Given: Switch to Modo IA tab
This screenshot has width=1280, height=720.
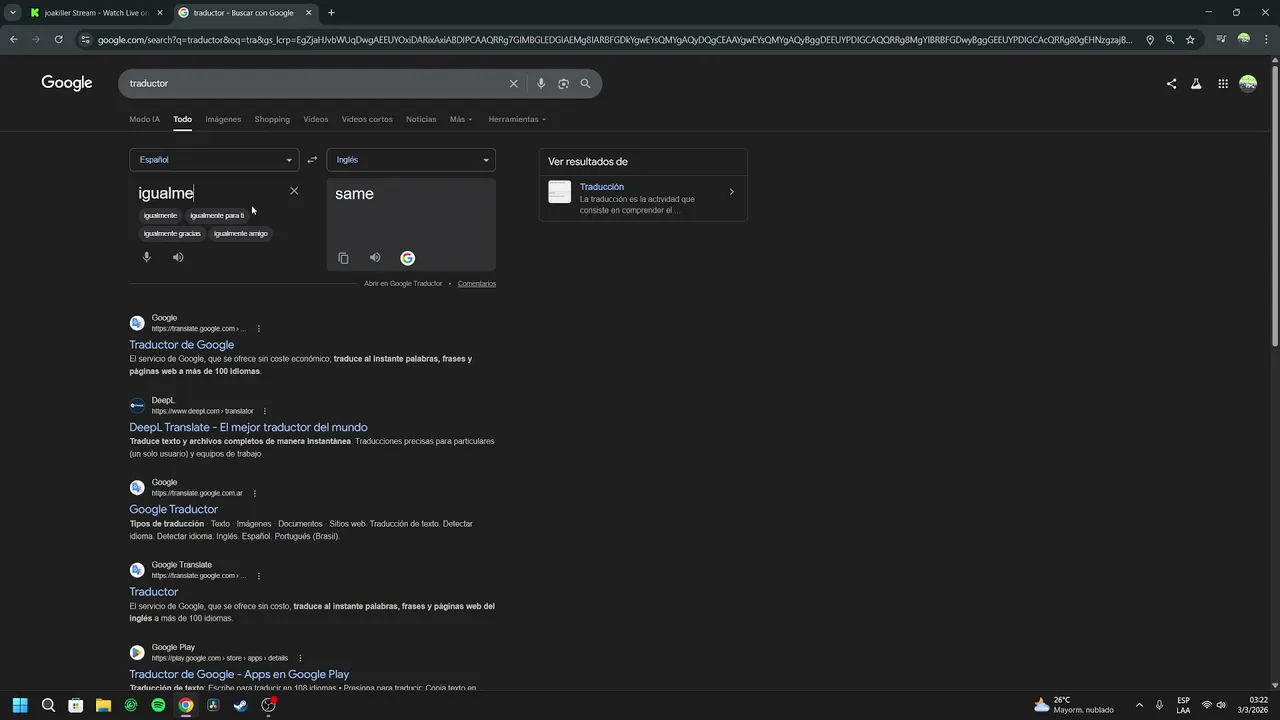Looking at the screenshot, I should coord(144,119).
